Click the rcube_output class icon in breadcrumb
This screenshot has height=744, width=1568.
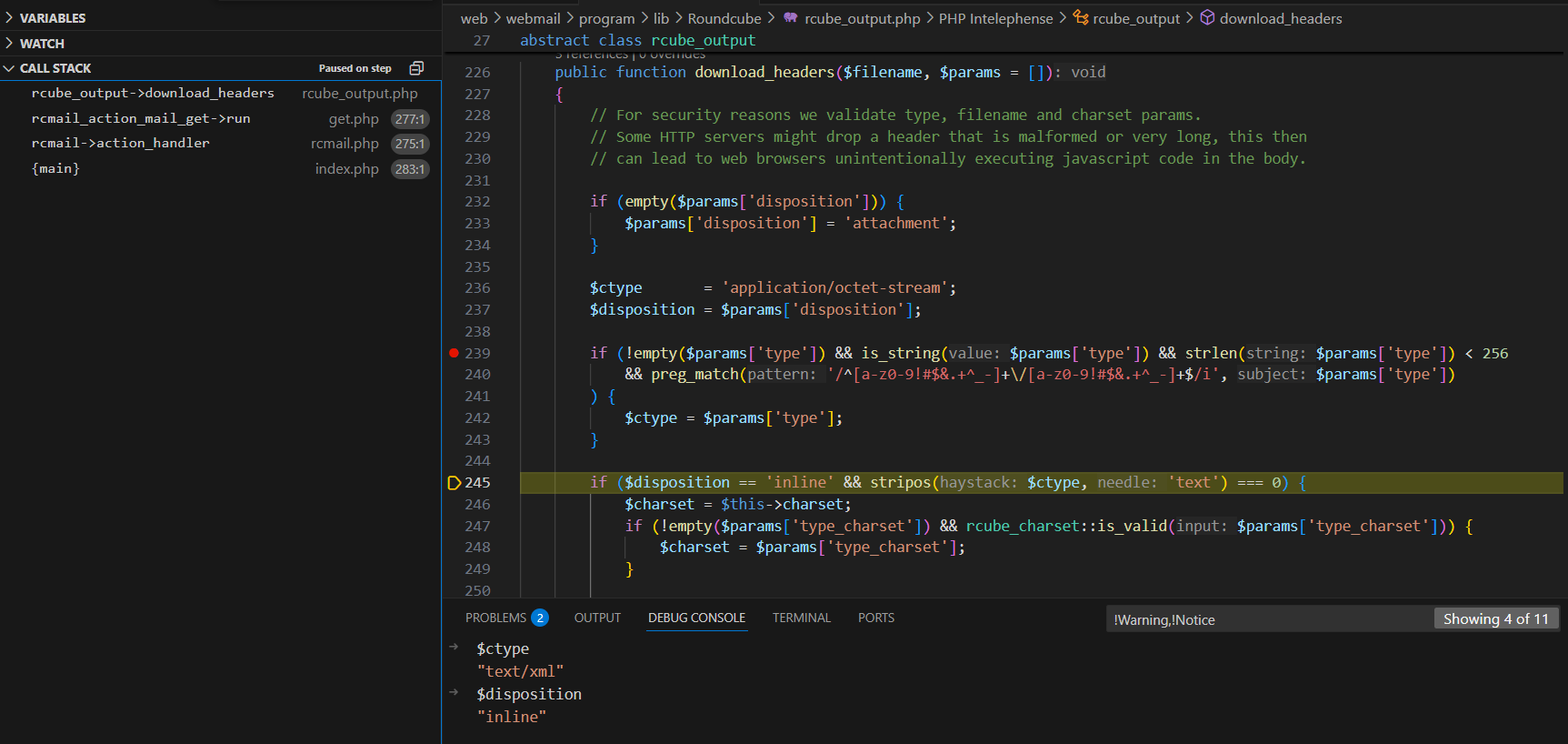[1081, 18]
